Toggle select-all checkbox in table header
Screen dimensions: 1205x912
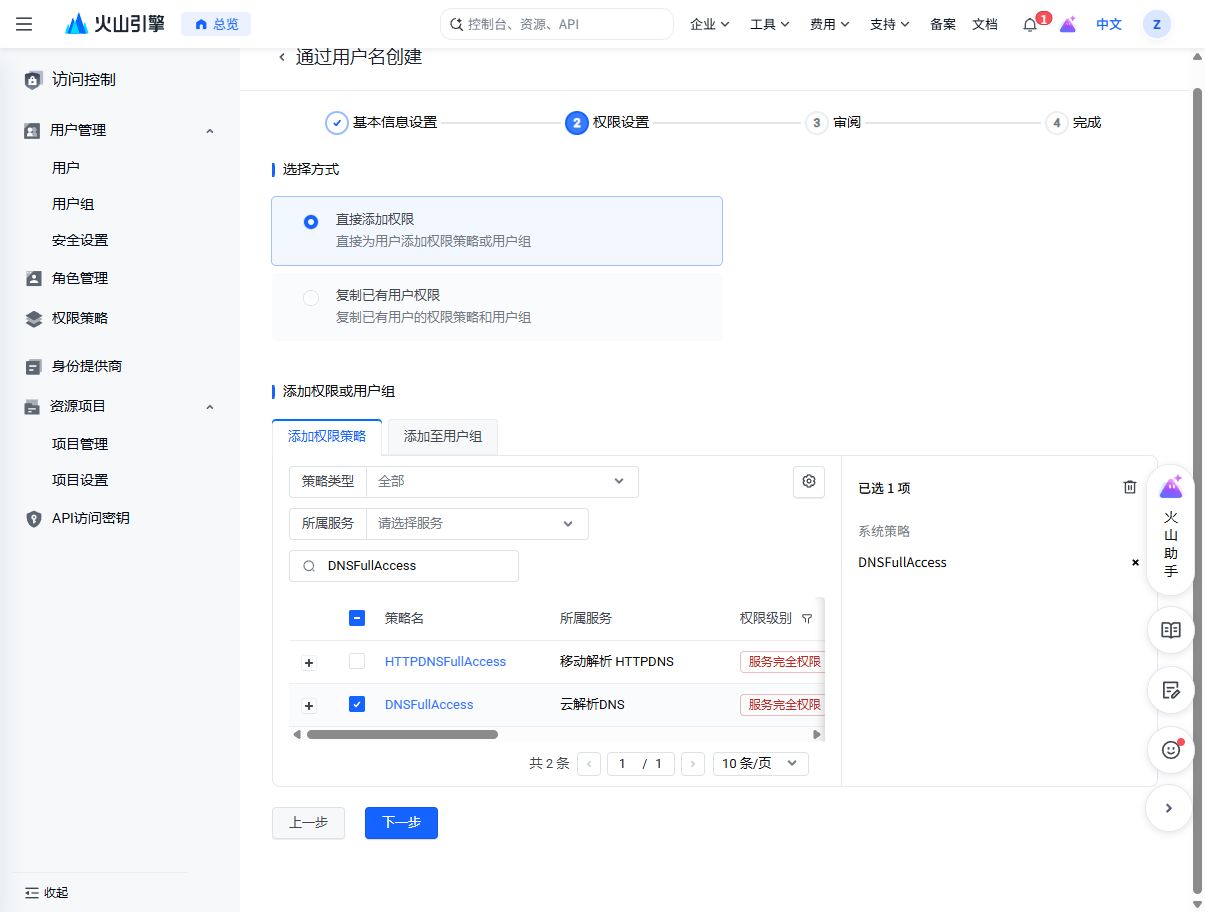click(357, 618)
